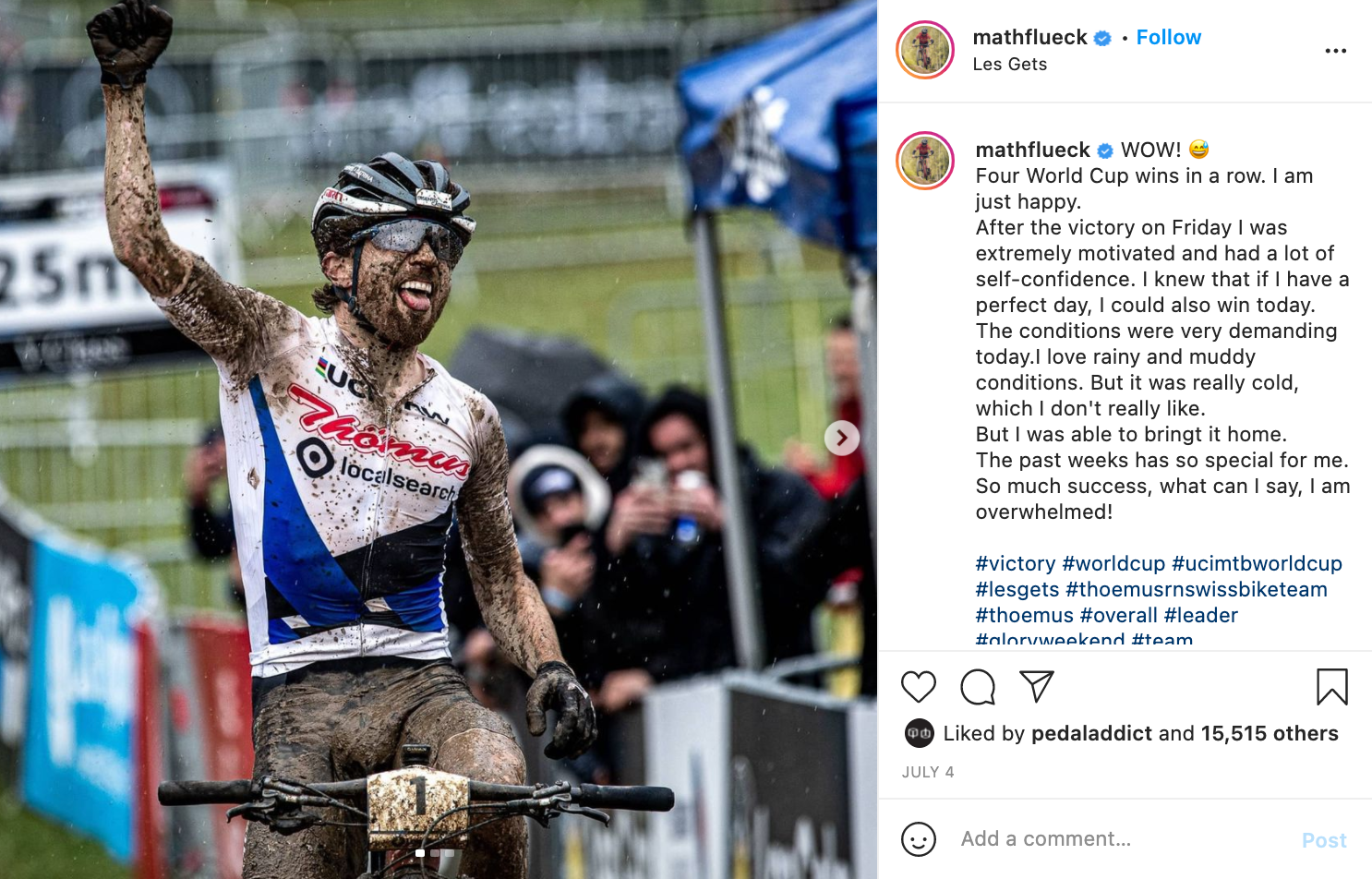Open comments via the speech bubble icon

(978, 687)
